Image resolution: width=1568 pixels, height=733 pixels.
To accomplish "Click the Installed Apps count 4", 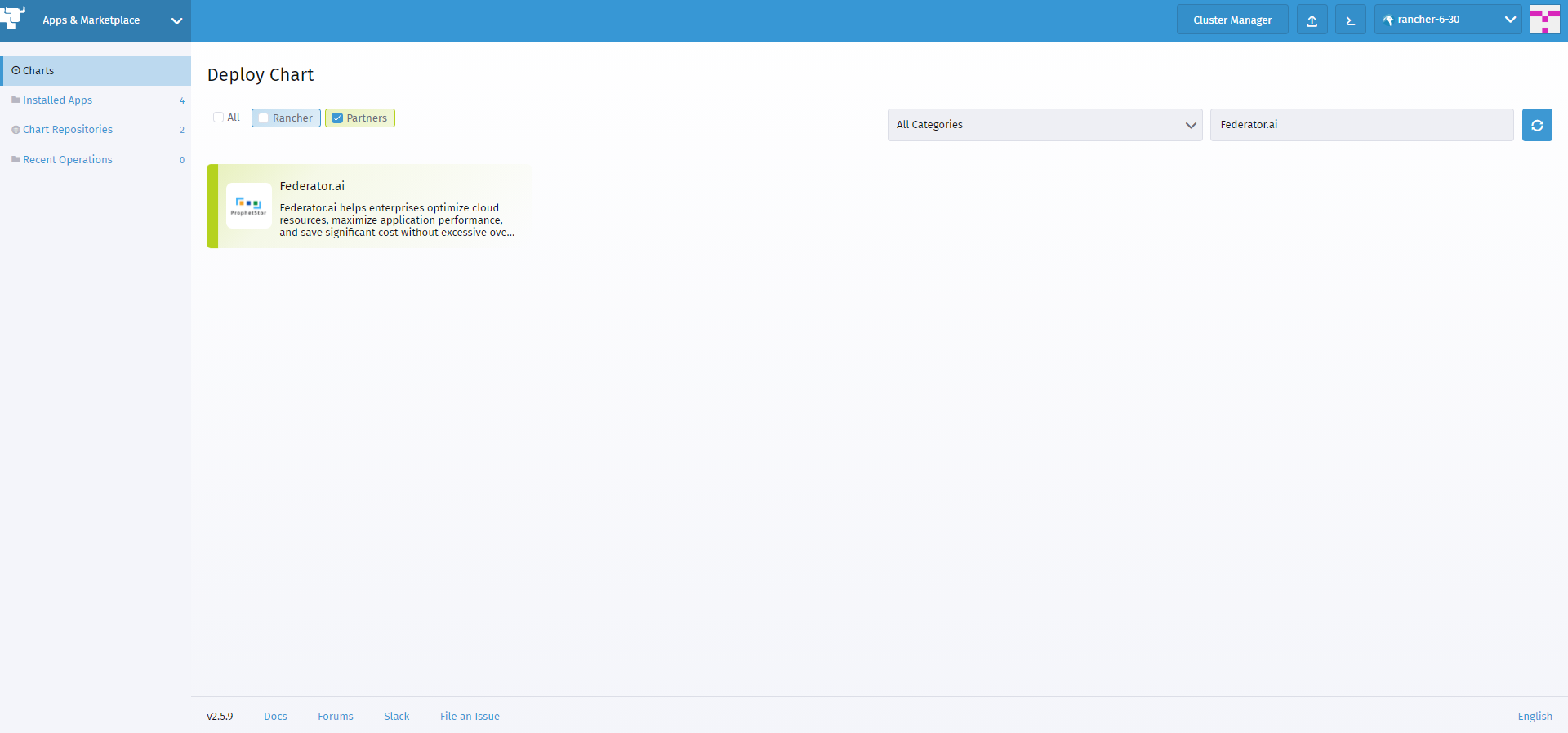I will pos(182,100).
